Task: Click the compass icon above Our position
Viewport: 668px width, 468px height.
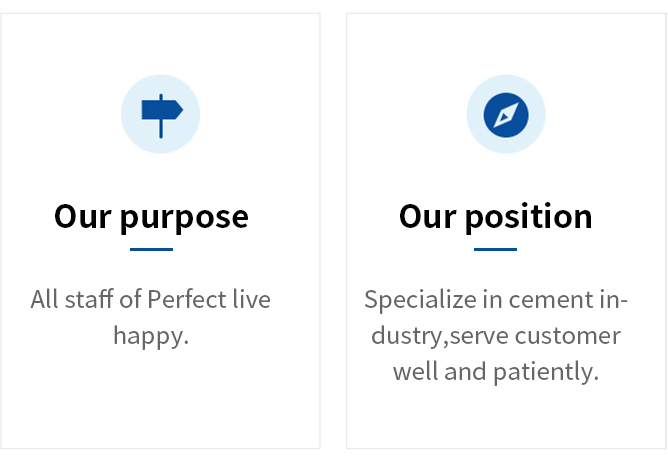Action: [506, 115]
